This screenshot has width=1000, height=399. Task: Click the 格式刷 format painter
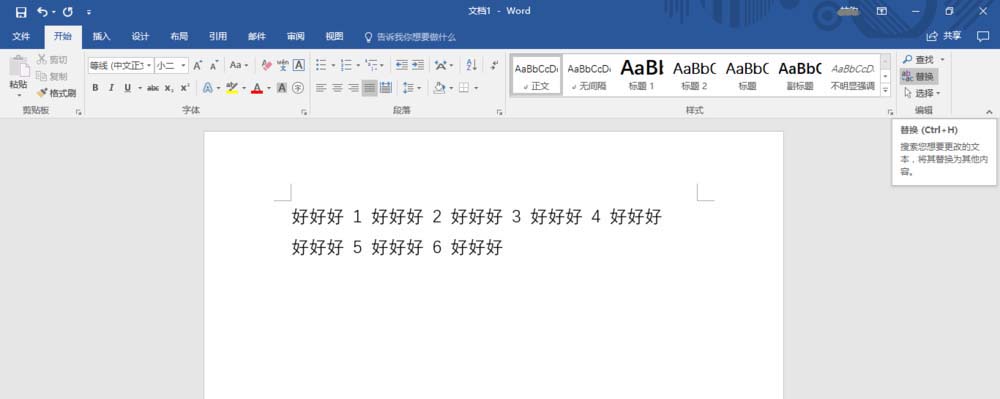[56, 93]
